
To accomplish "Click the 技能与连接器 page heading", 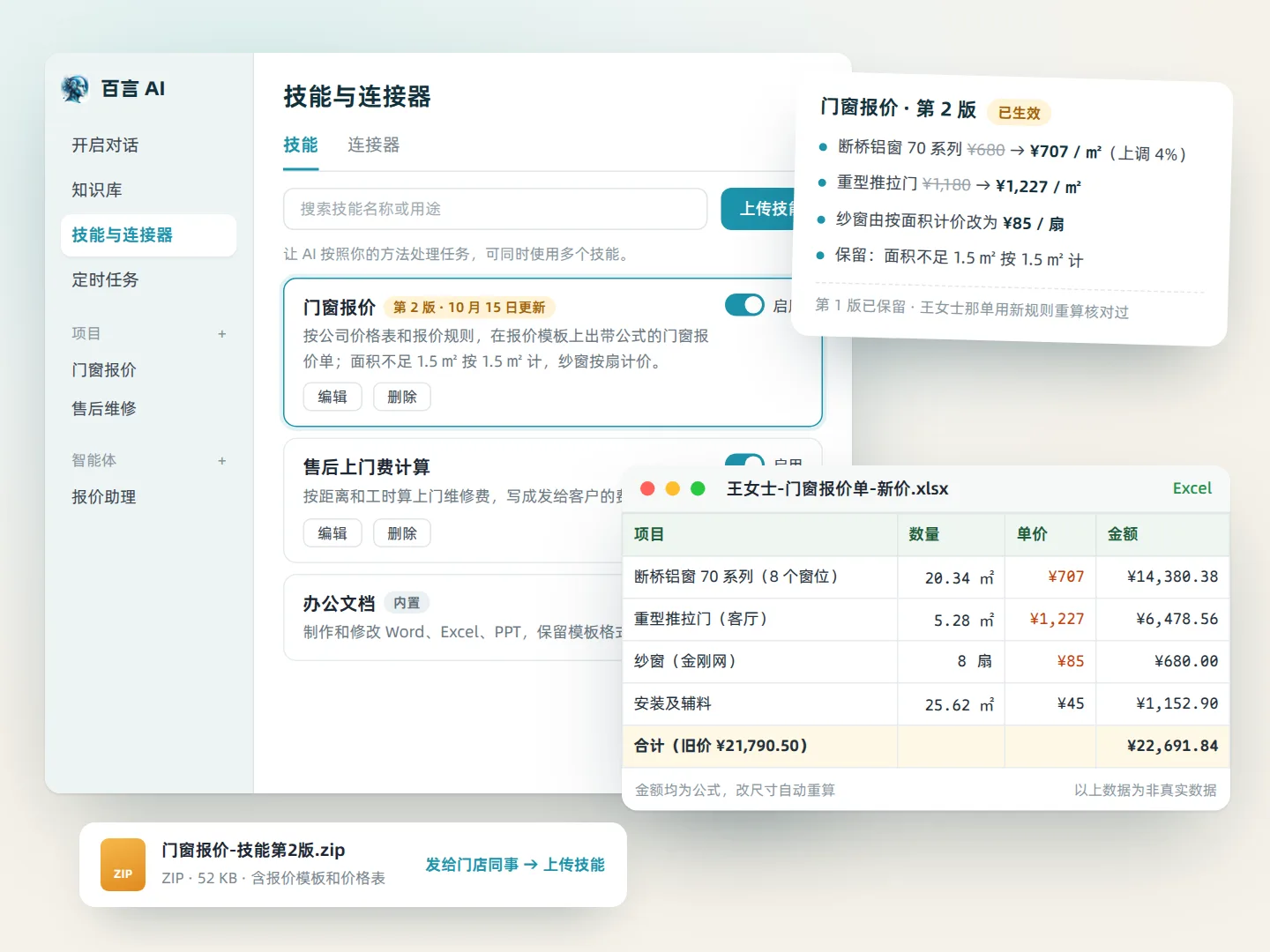I will click(x=357, y=96).
